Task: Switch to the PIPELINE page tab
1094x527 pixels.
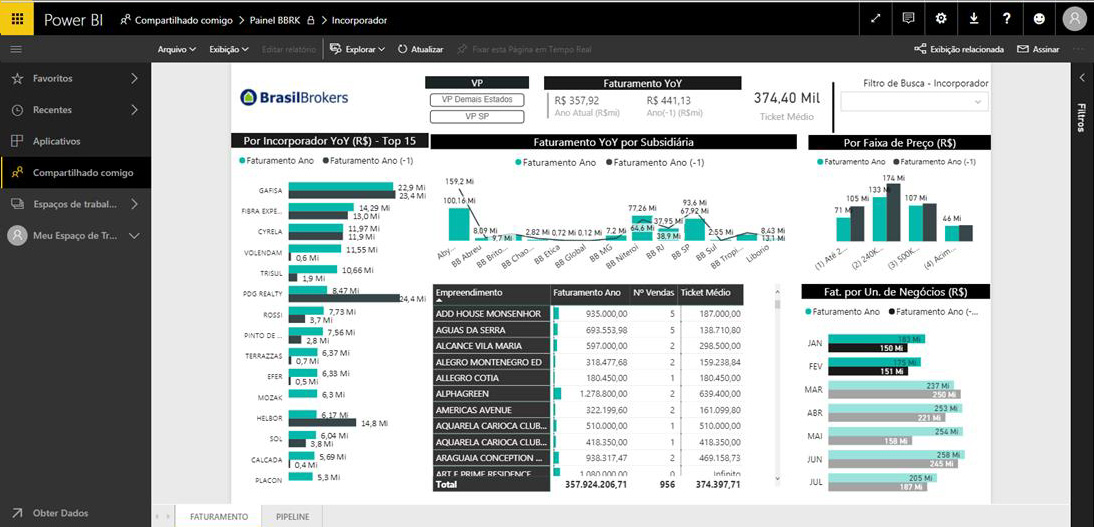Action: (293, 517)
